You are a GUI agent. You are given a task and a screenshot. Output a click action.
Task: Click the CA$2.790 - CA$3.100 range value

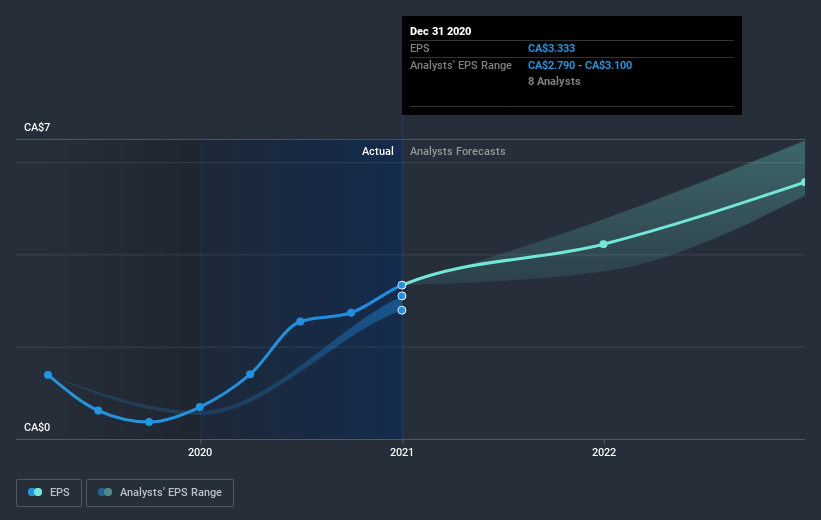(580, 65)
